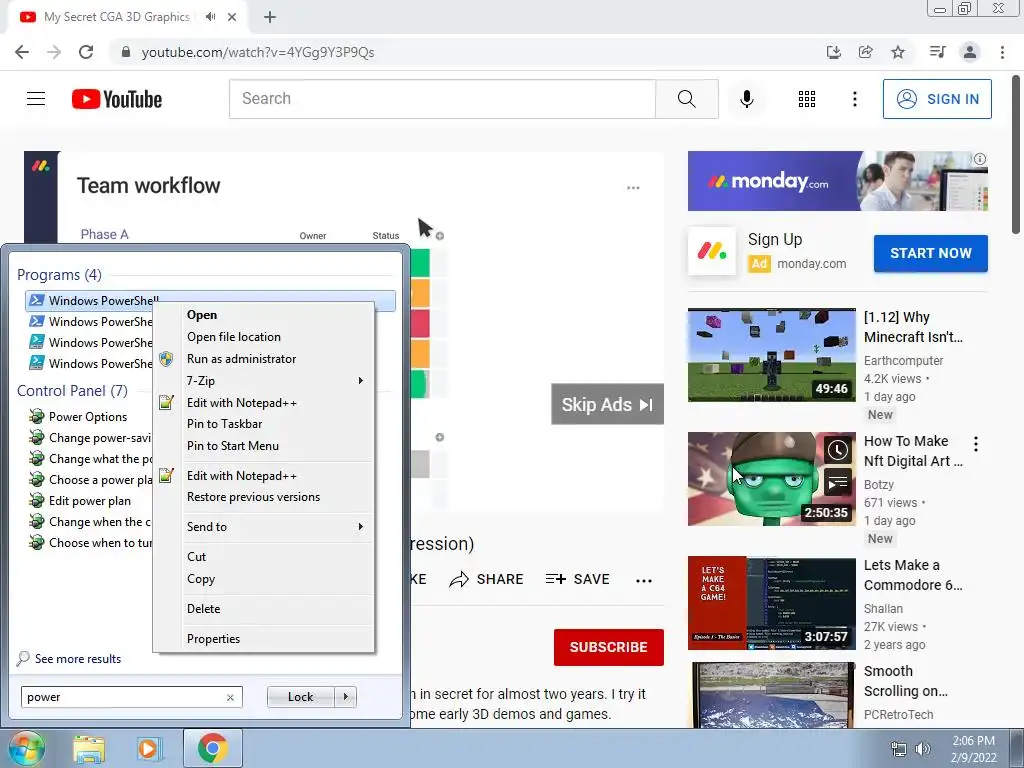Screen dimensions: 1024x768
Task: Click Chrome icon on taskbar
Action: click(x=213, y=748)
